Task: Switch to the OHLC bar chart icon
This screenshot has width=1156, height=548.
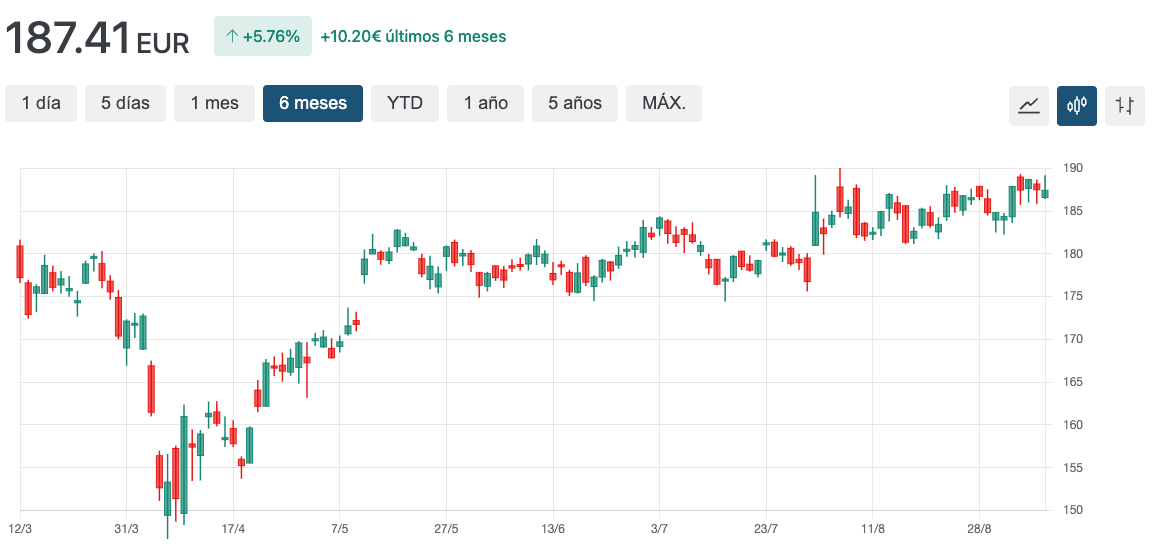Action: click(x=1125, y=105)
